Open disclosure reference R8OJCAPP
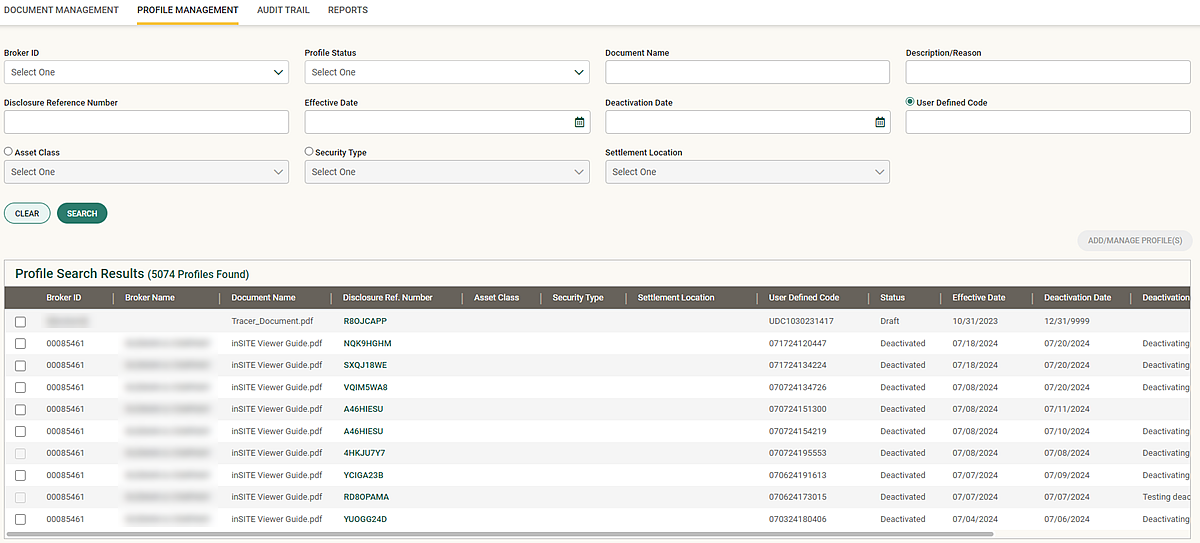The width and height of the screenshot is (1200, 543). [x=365, y=322]
